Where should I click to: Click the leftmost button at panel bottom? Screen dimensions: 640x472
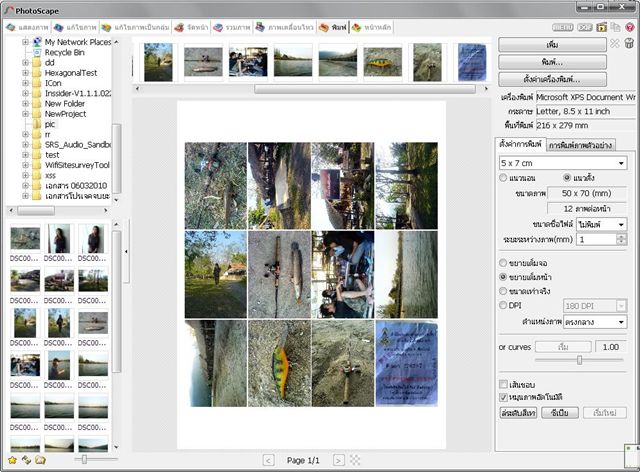pos(518,413)
